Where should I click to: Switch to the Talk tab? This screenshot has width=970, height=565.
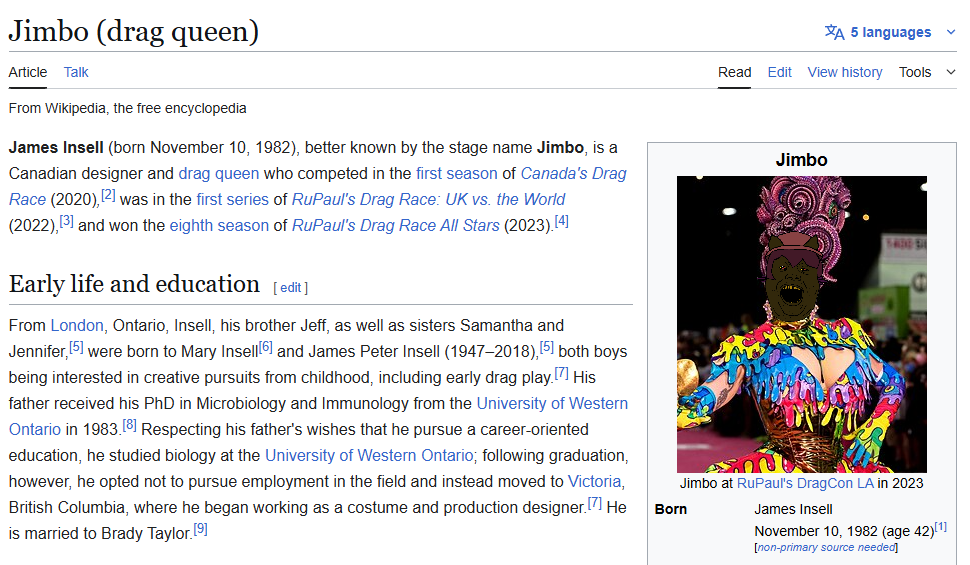coord(76,72)
